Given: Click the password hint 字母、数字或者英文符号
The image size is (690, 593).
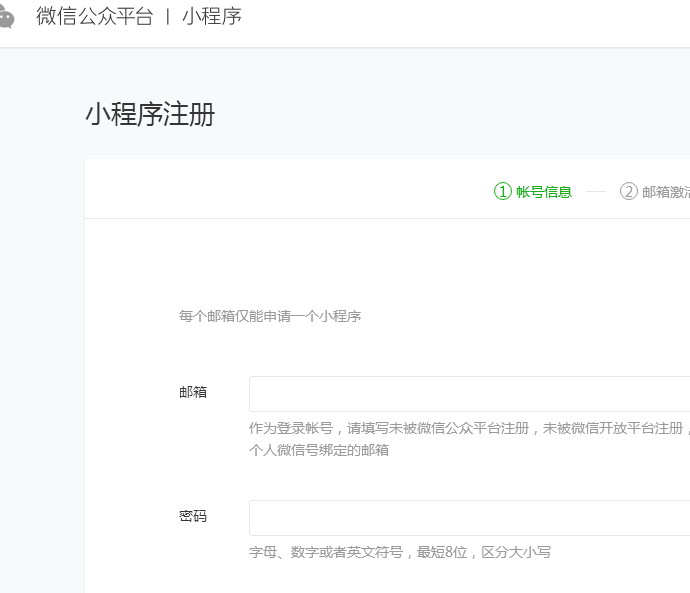Looking at the screenshot, I should [x=400, y=552].
